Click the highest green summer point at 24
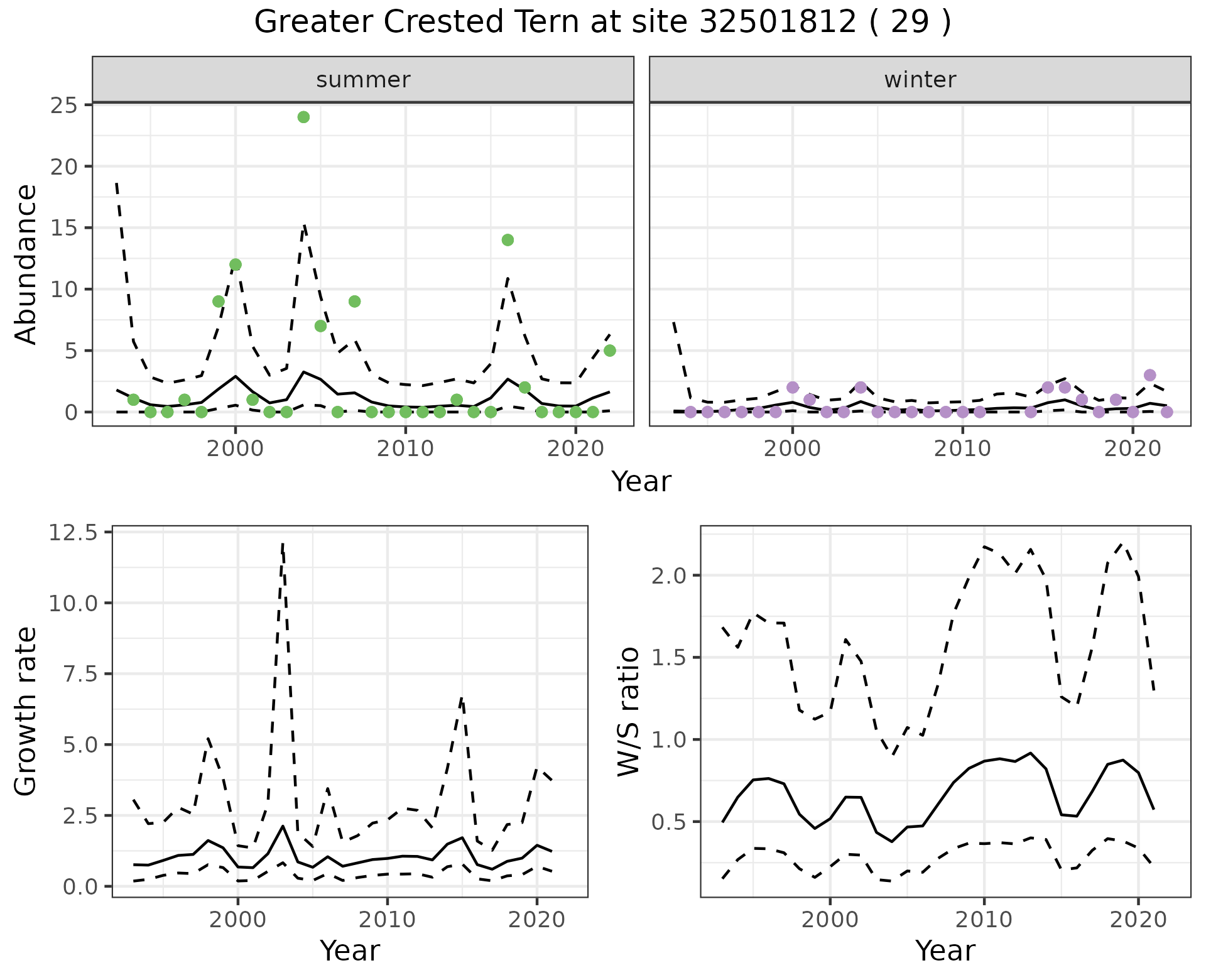This screenshot has width=1206, height=980. (x=303, y=117)
